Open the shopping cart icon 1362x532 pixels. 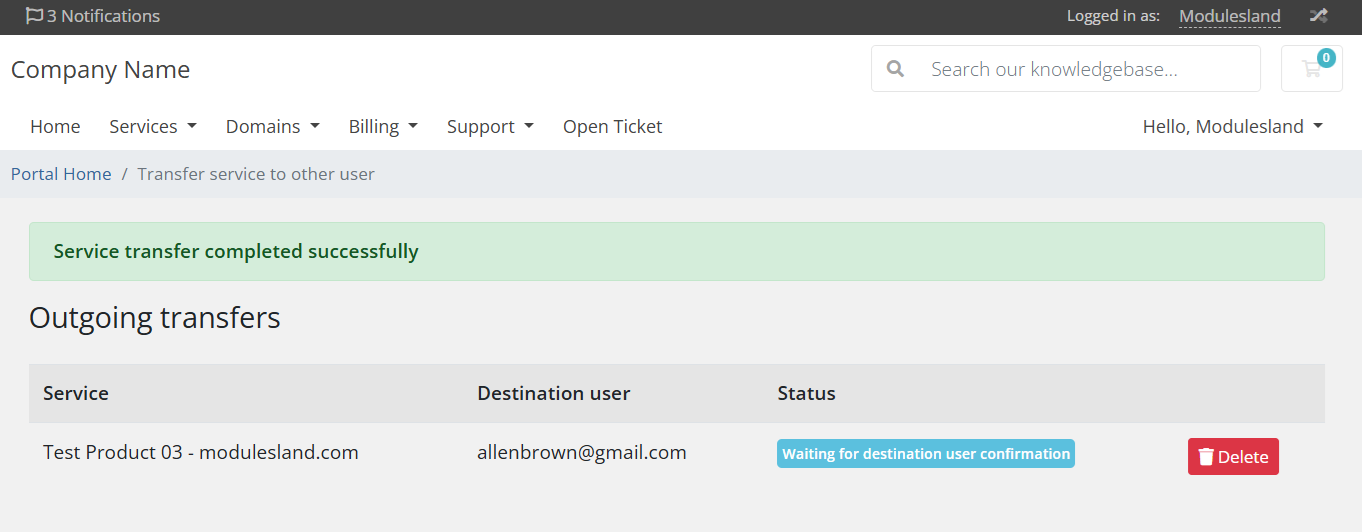(x=1310, y=70)
